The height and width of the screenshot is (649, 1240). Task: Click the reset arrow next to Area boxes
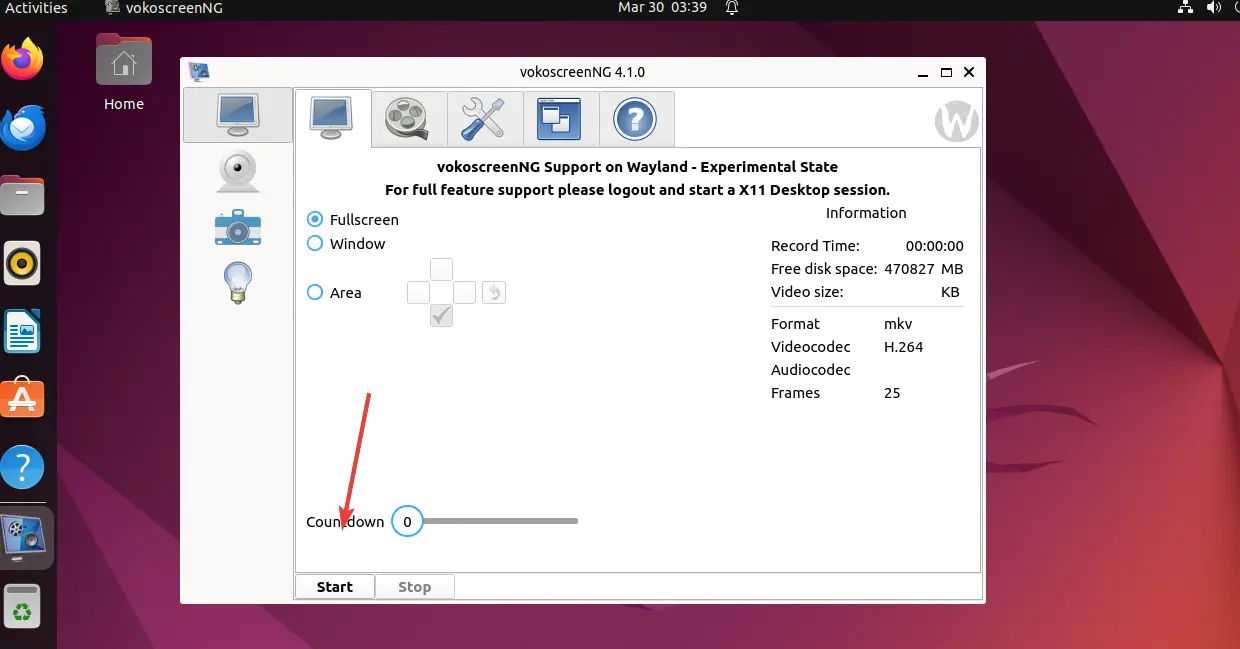pos(493,292)
